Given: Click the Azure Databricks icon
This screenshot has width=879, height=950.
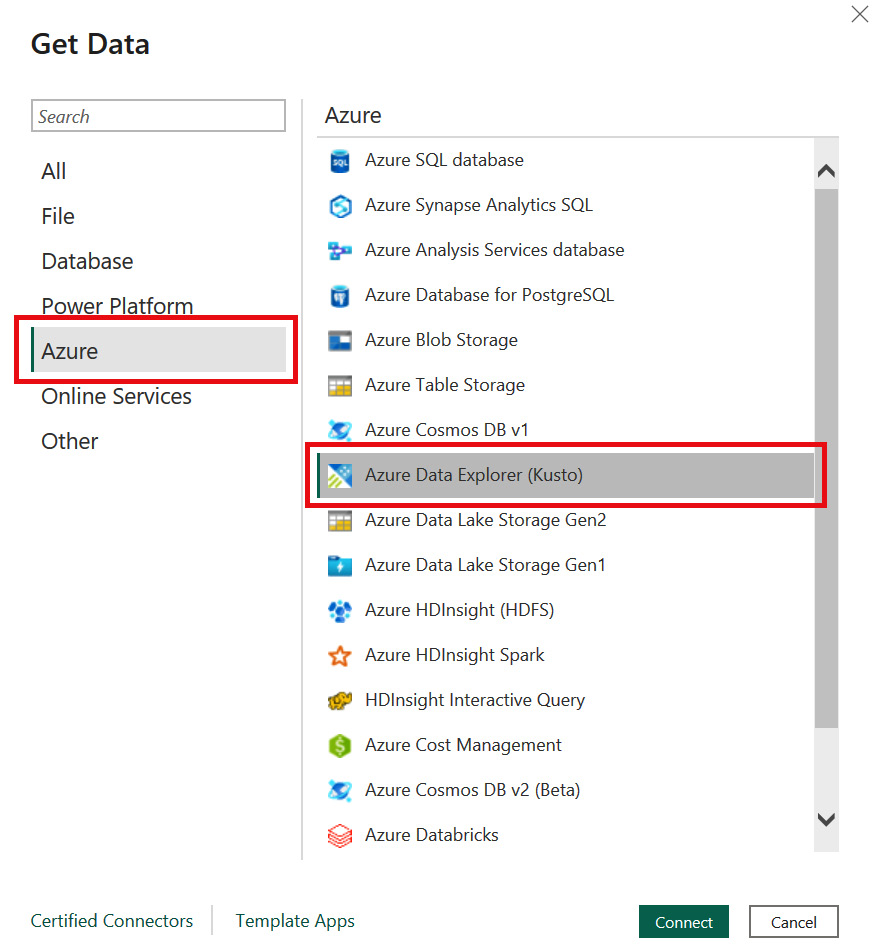Looking at the screenshot, I should click(340, 836).
